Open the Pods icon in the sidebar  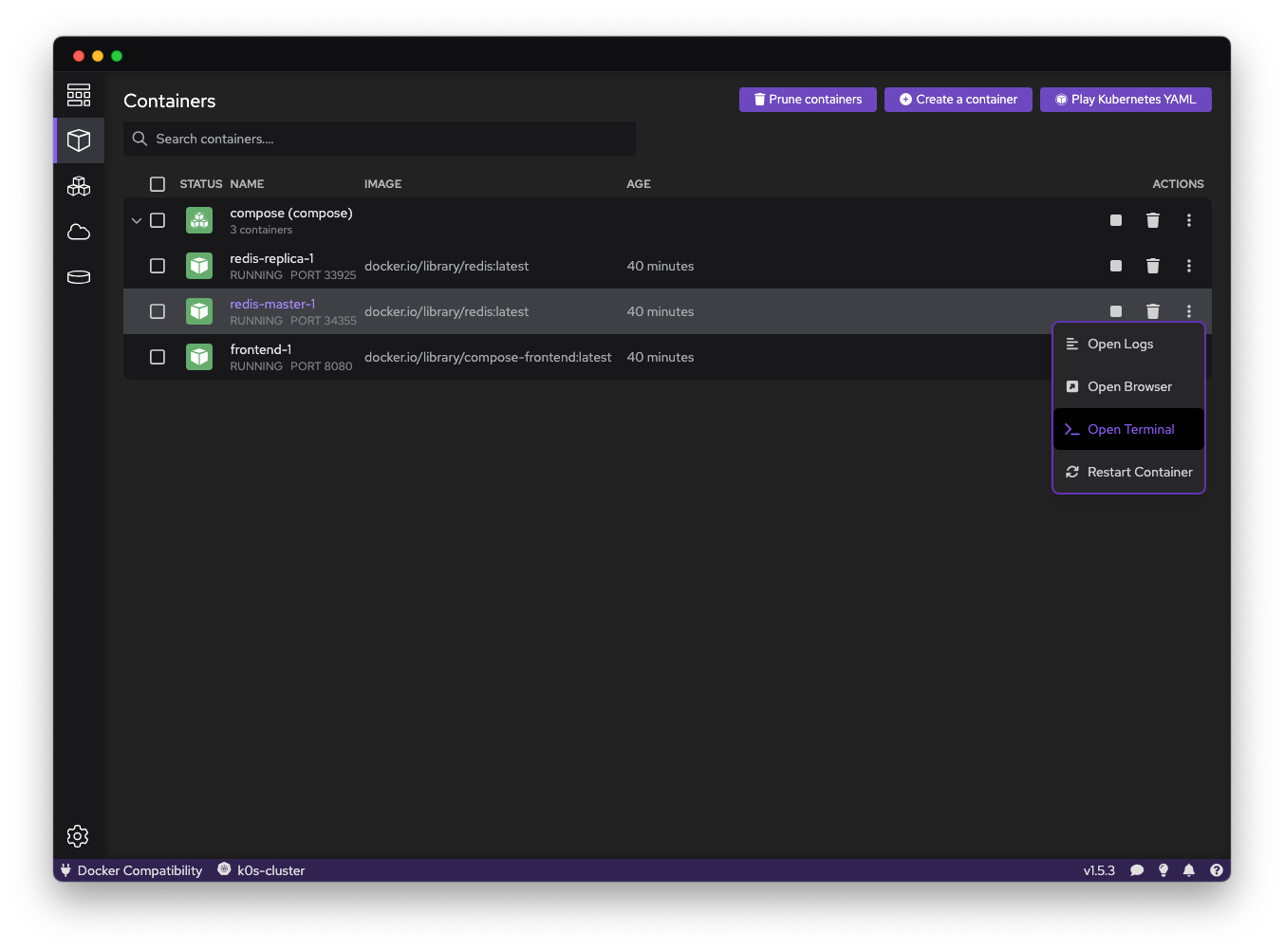click(79, 186)
